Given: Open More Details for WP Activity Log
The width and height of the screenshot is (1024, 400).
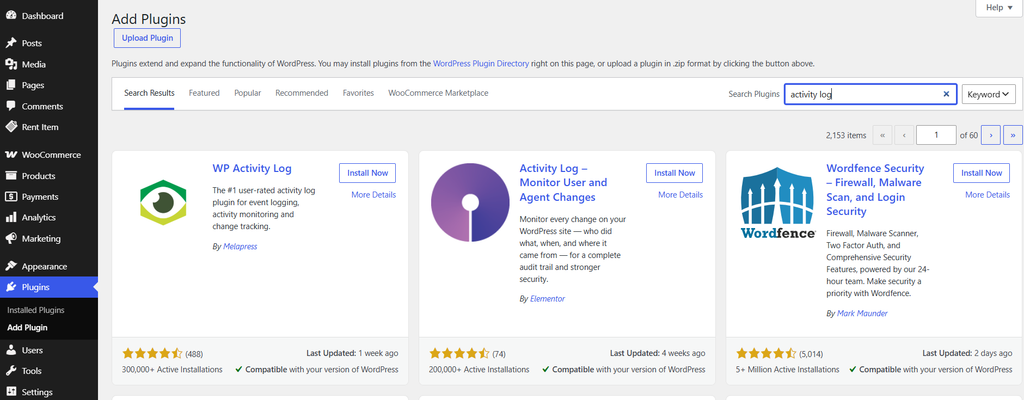Looking at the screenshot, I should [374, 195].
